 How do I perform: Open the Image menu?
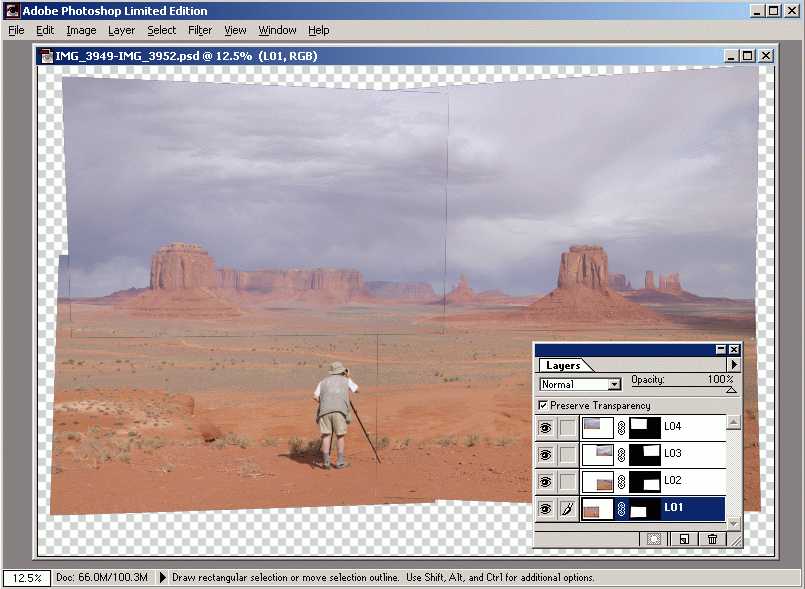81,30
